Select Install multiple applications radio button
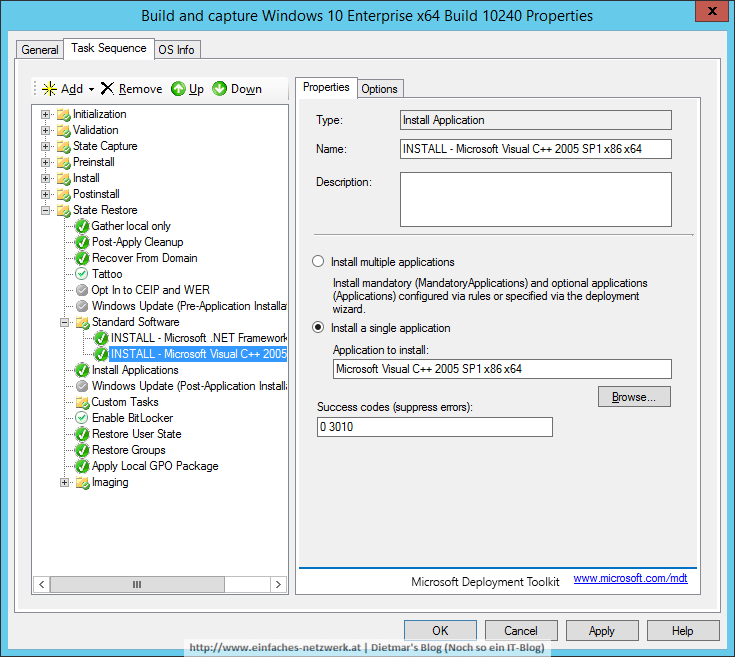Screen dimensions: 735x657 (x=318, y=261)
